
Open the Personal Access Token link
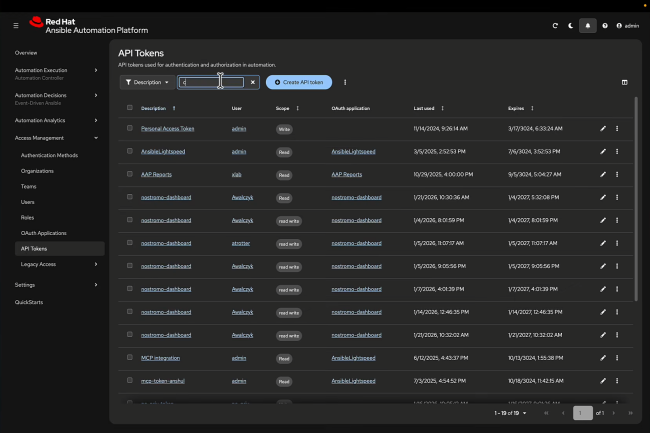[167, 129]
